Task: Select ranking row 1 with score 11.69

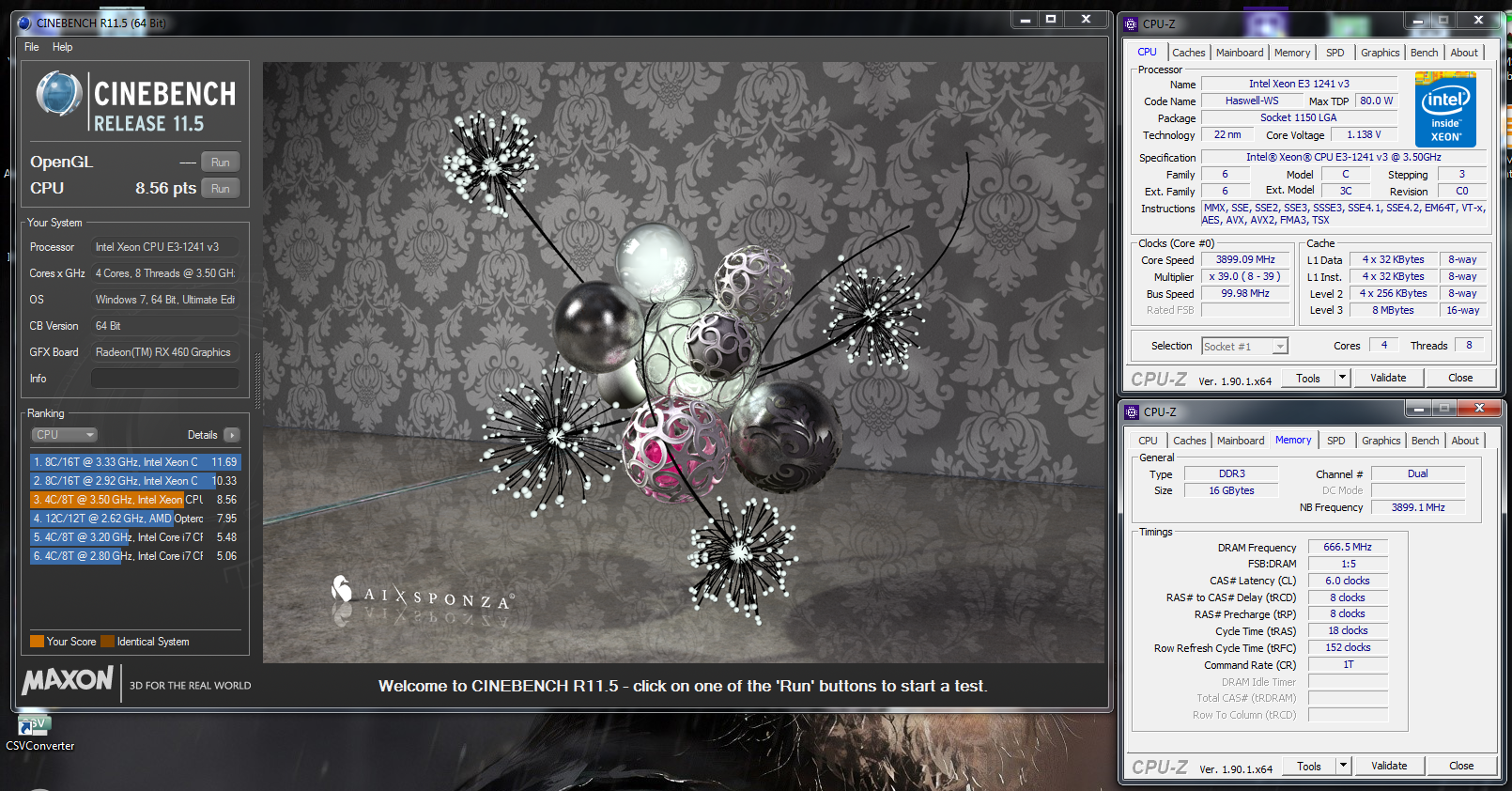Action: [135, 462]
